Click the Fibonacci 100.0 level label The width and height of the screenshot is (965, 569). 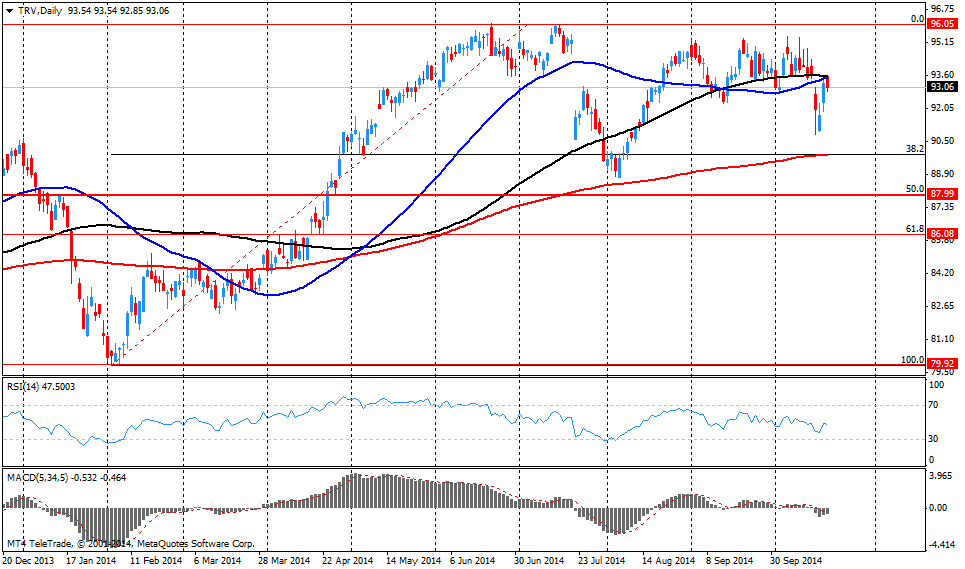(x=913, y=359)
